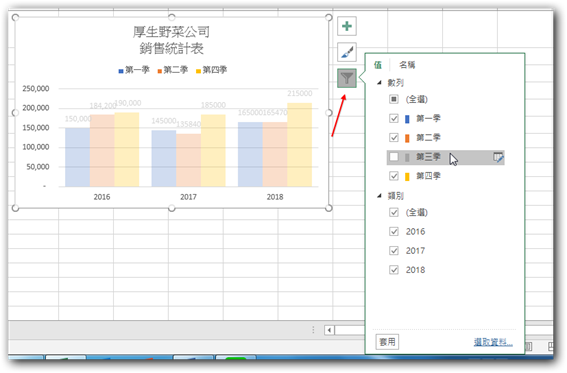Click the 第一季 legend entry in chart
The image size is (567, 373).
(x=134, y=70)
